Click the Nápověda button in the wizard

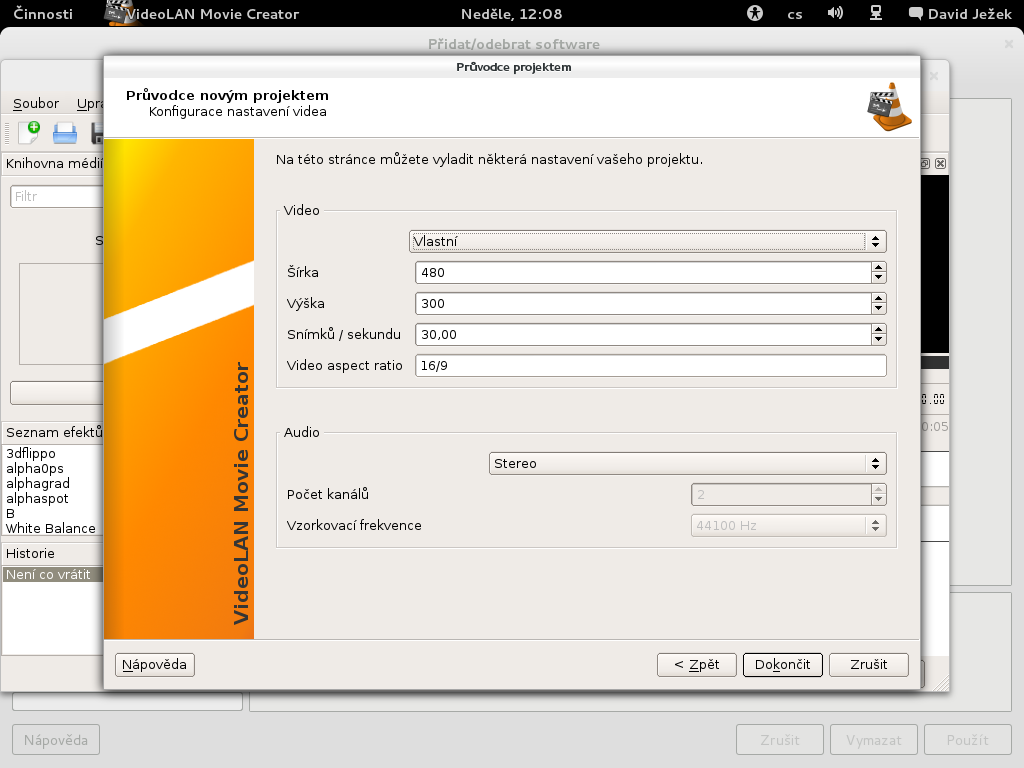(155, 665)
